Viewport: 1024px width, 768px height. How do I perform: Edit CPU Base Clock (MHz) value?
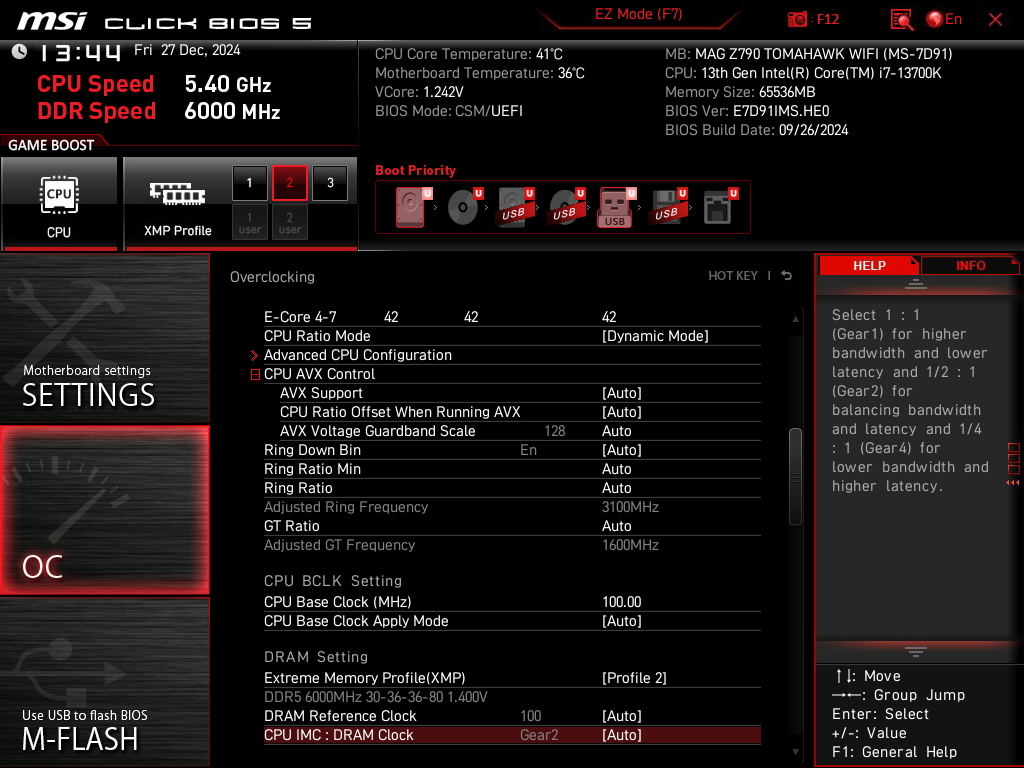click(x=622, y=601)
